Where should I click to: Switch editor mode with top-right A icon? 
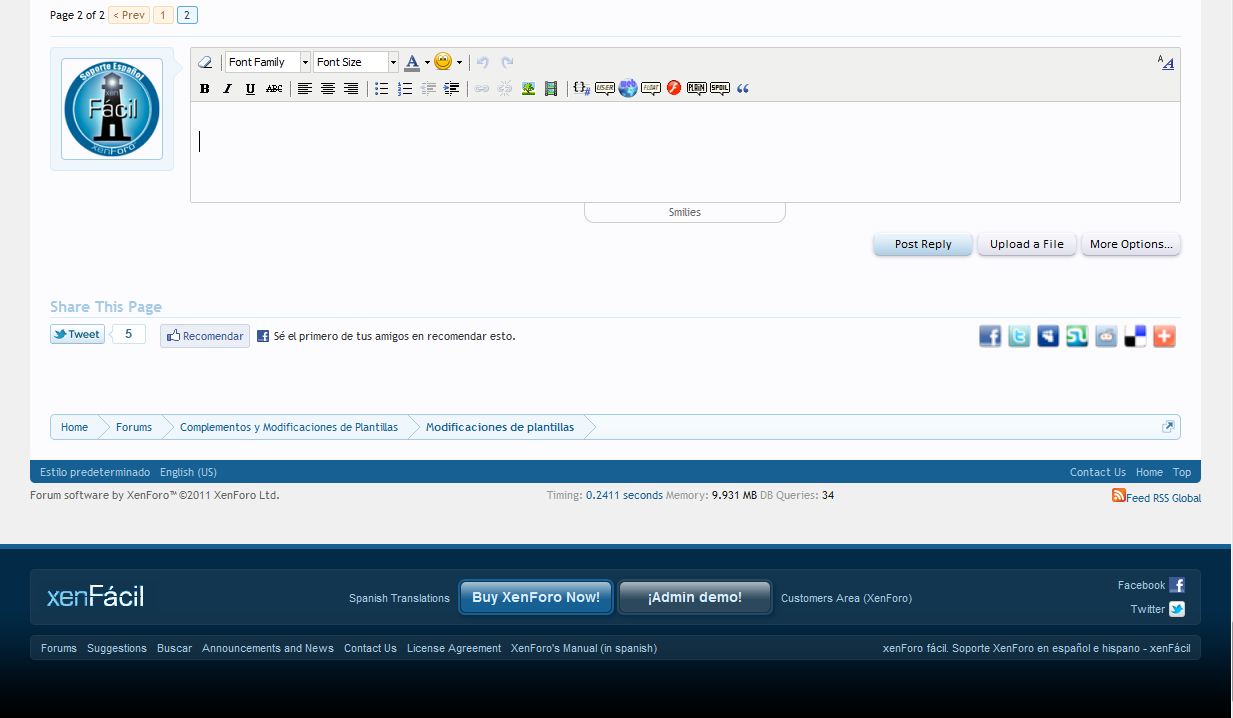click(x=1166, y=62)
